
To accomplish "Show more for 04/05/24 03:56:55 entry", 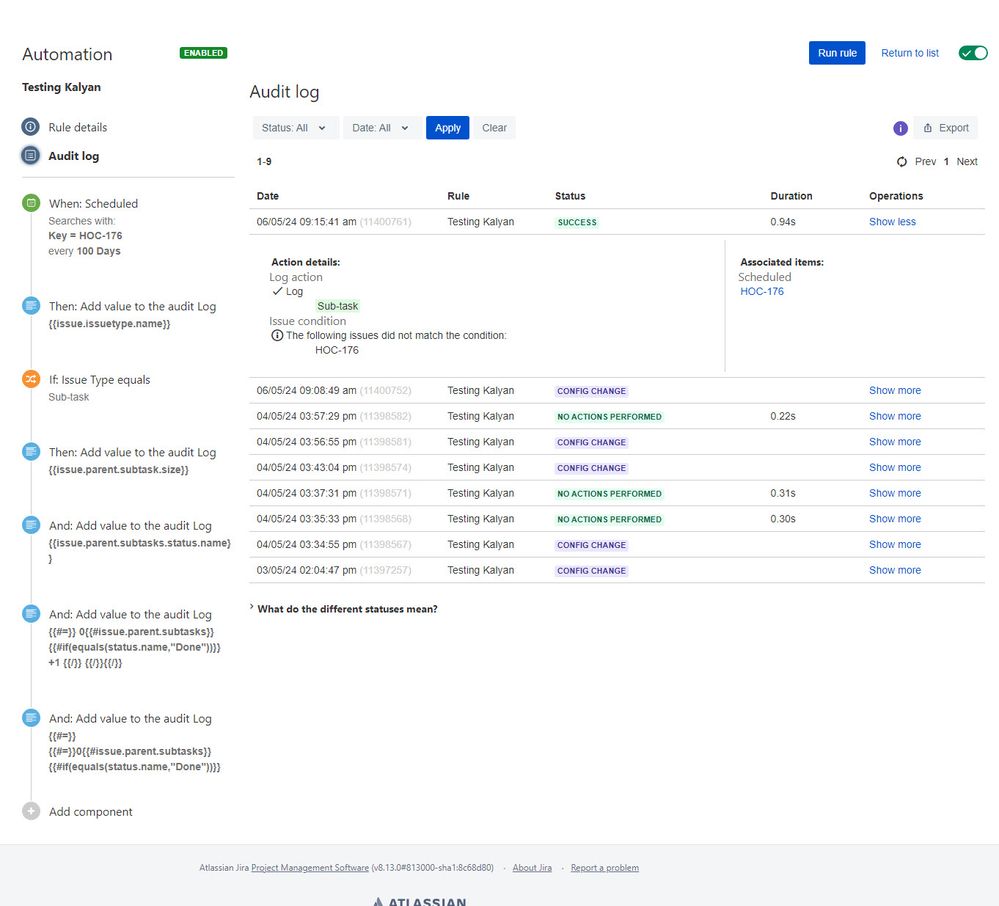I will pyautogui.click(x=895, y=442).
